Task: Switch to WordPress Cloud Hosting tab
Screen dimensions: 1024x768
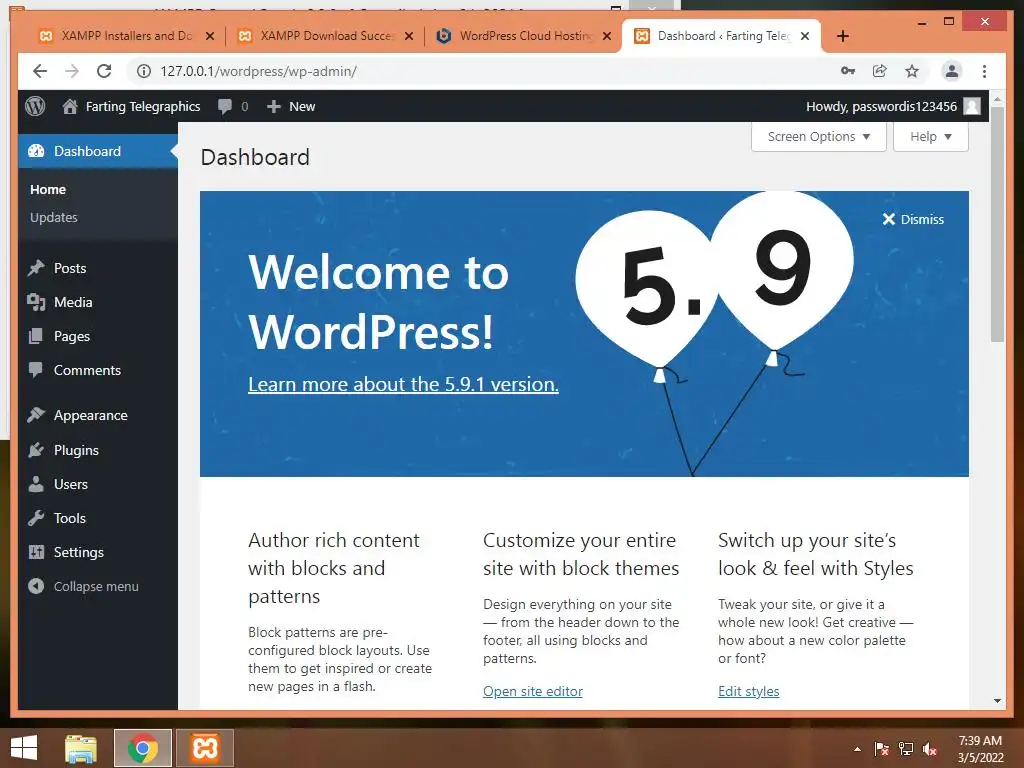Action: [x=524, y=36]
